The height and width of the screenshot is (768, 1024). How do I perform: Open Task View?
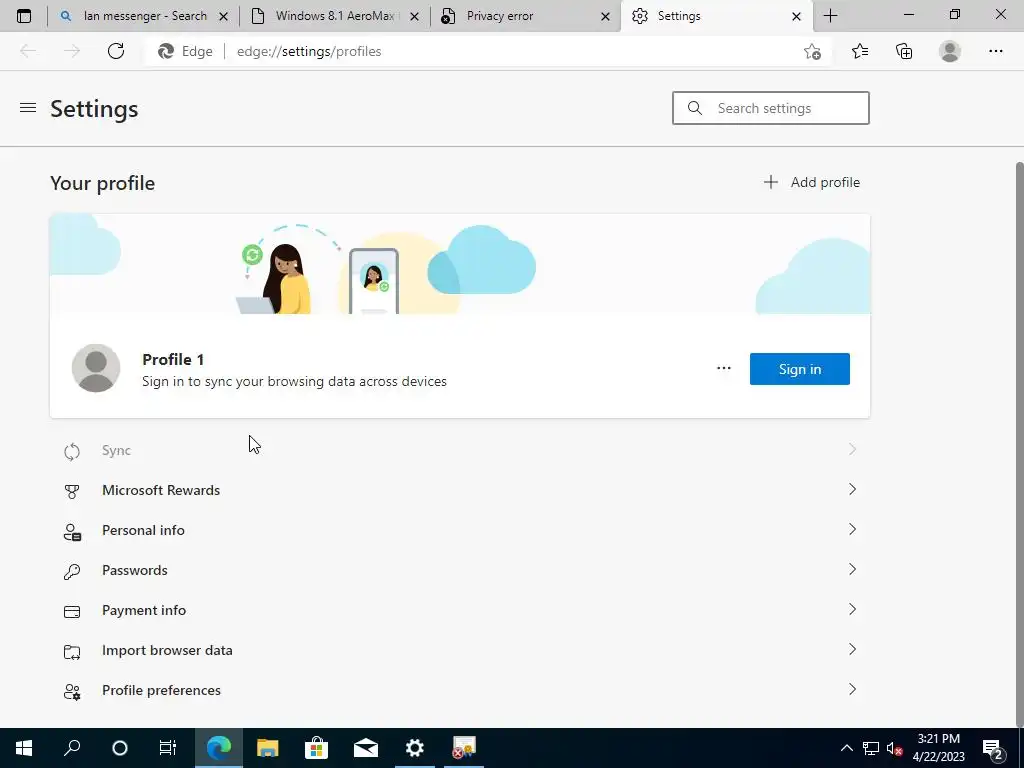coord(168,748)
